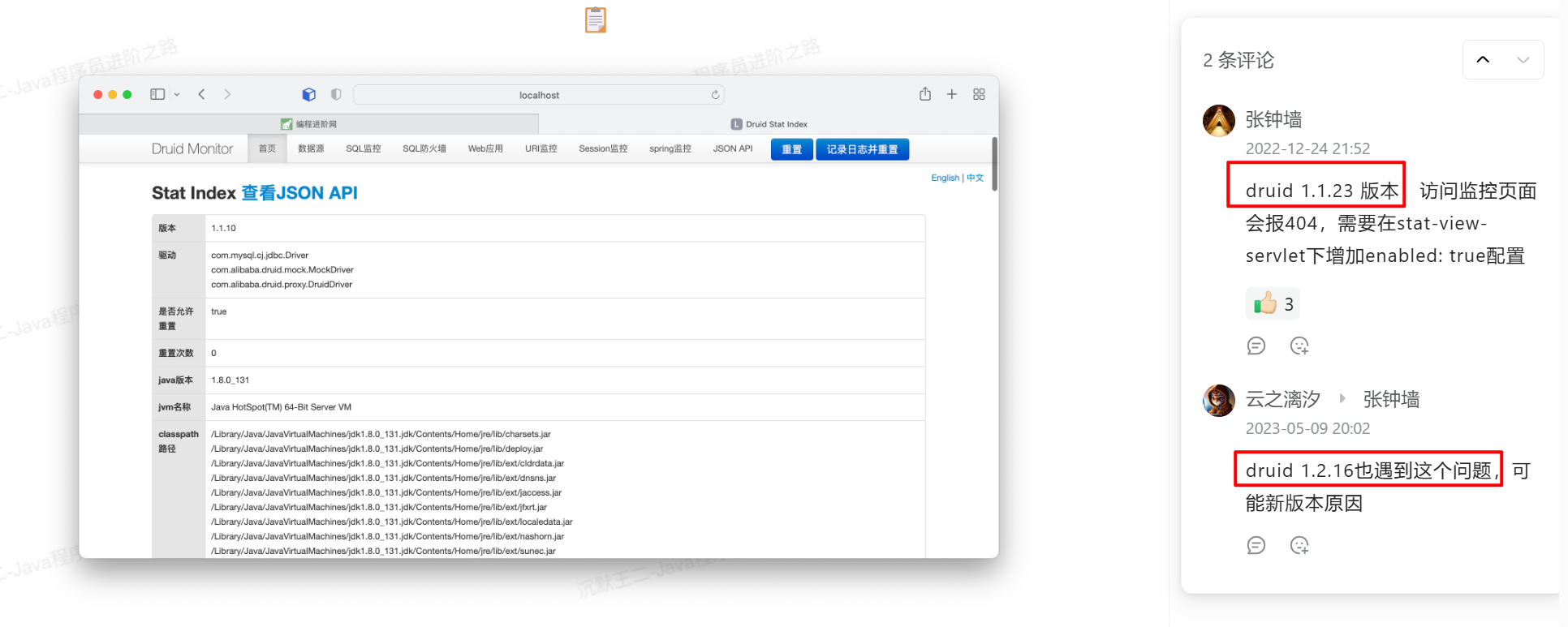Select Java HotSpot(TM) 64-Bit Server VM text
This screenshot has width=1568, height=627.
281,407
